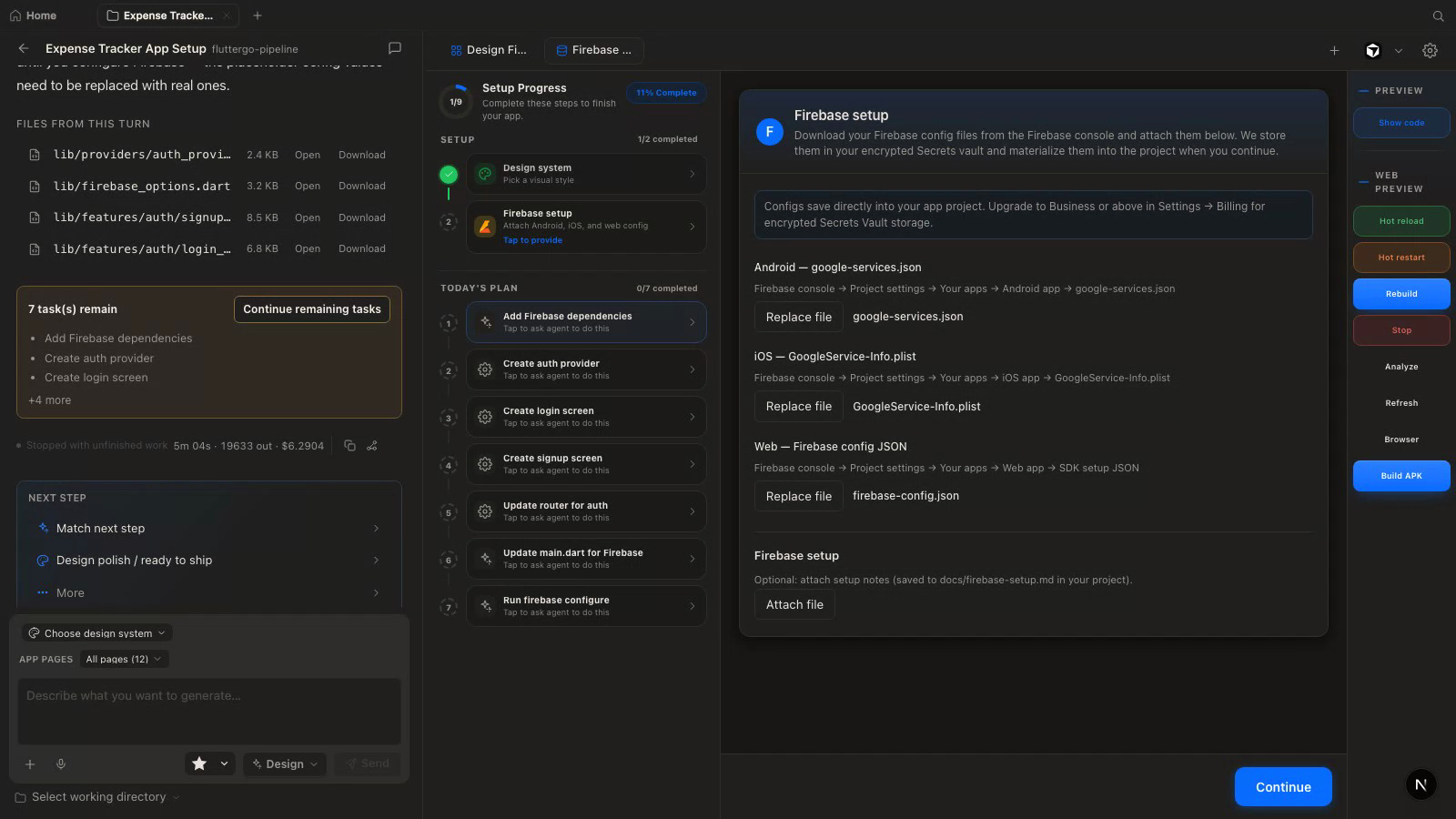Image resolution: width=1456 pixels, height=819 pixels.
Task: Add a new tab with plus icon beside Expense Tracker
Action: pyautogui.click(x=258, y=15)
